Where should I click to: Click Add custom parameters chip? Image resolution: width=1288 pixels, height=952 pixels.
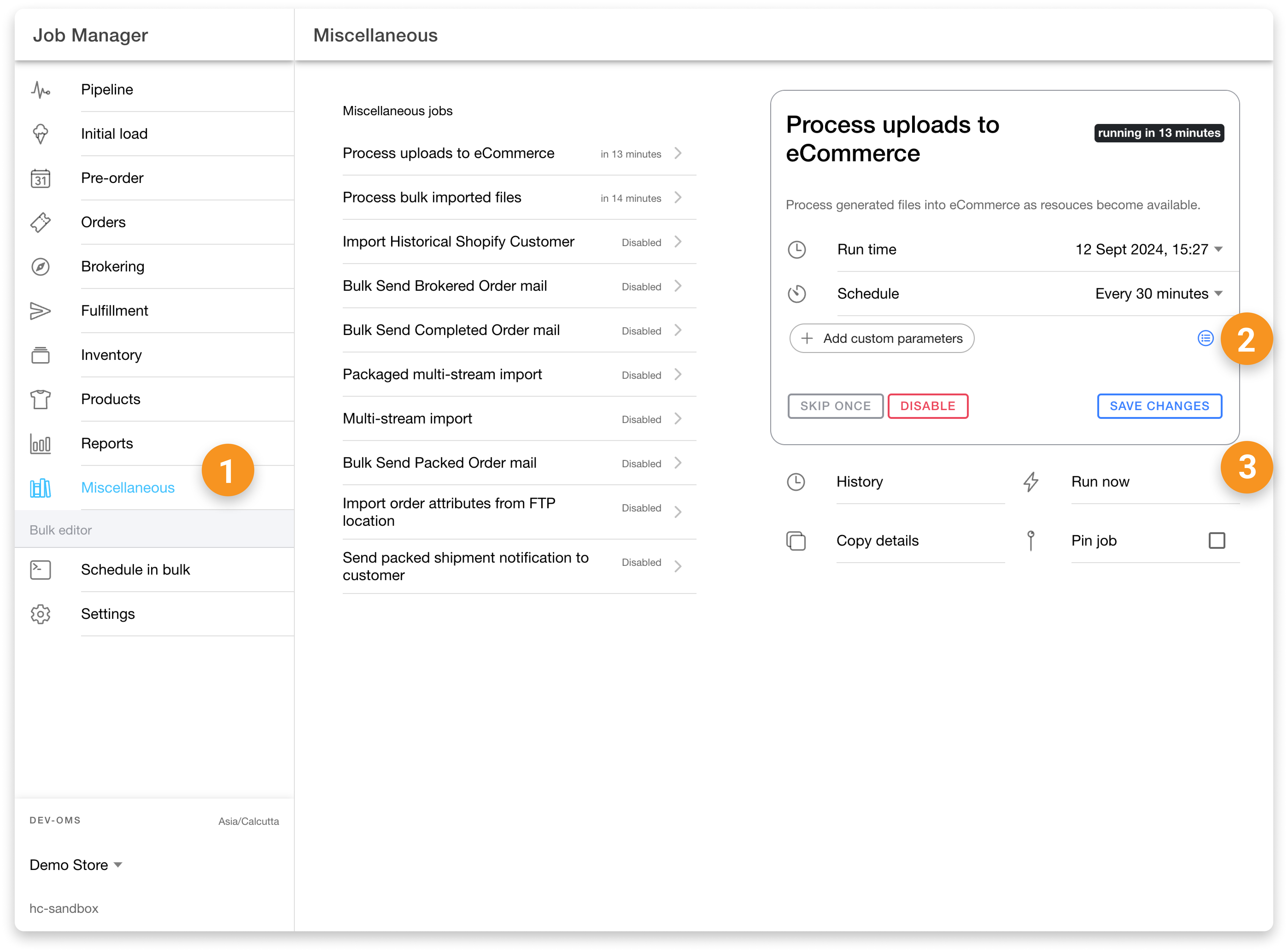point(881,338)
